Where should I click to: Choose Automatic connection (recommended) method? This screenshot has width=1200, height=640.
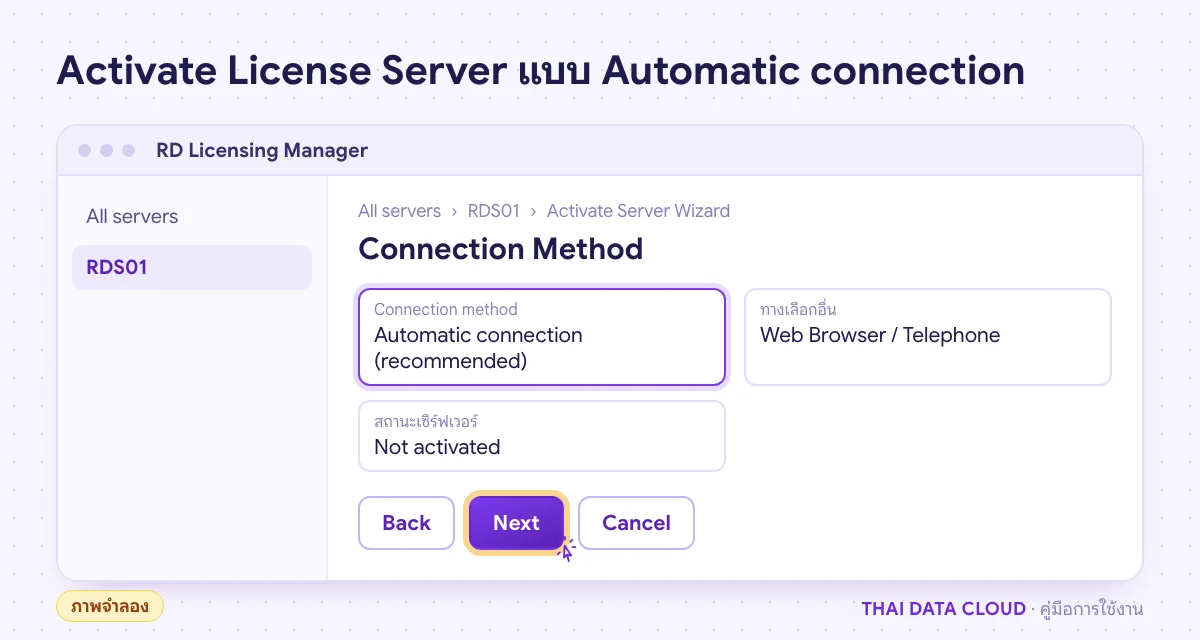(x=542, y=337)
